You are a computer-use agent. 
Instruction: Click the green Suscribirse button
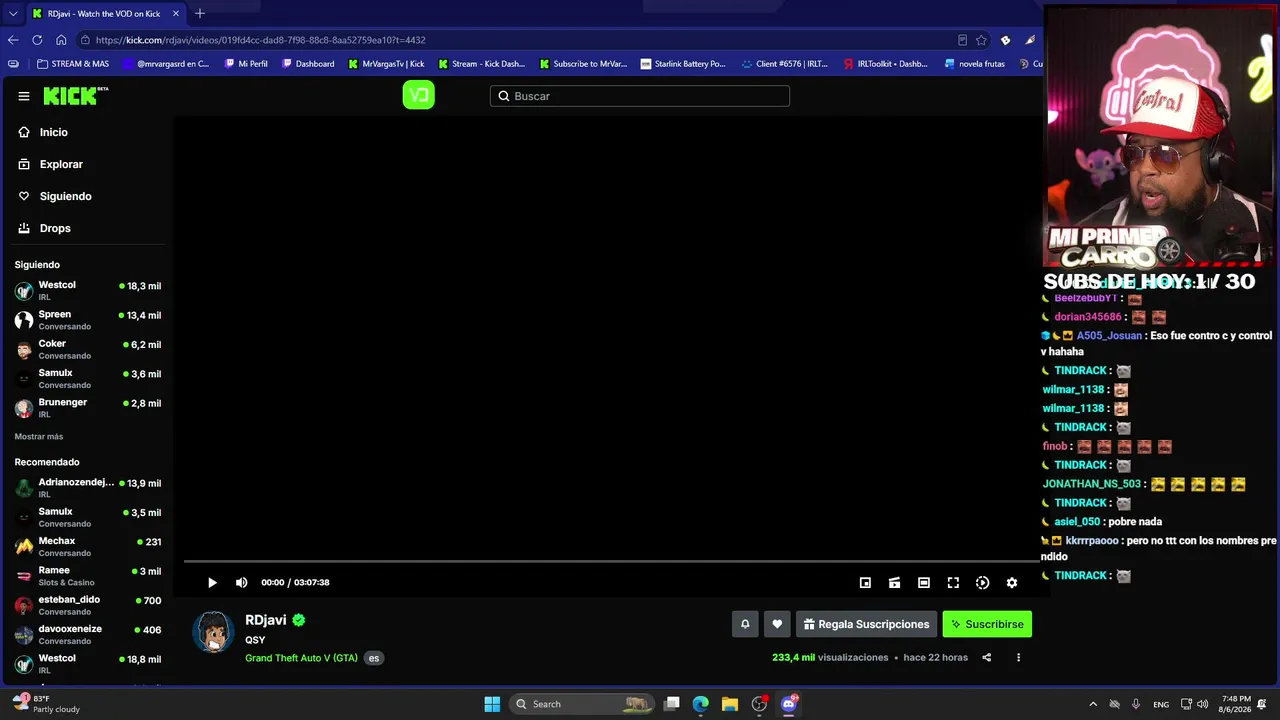(987, 624)
